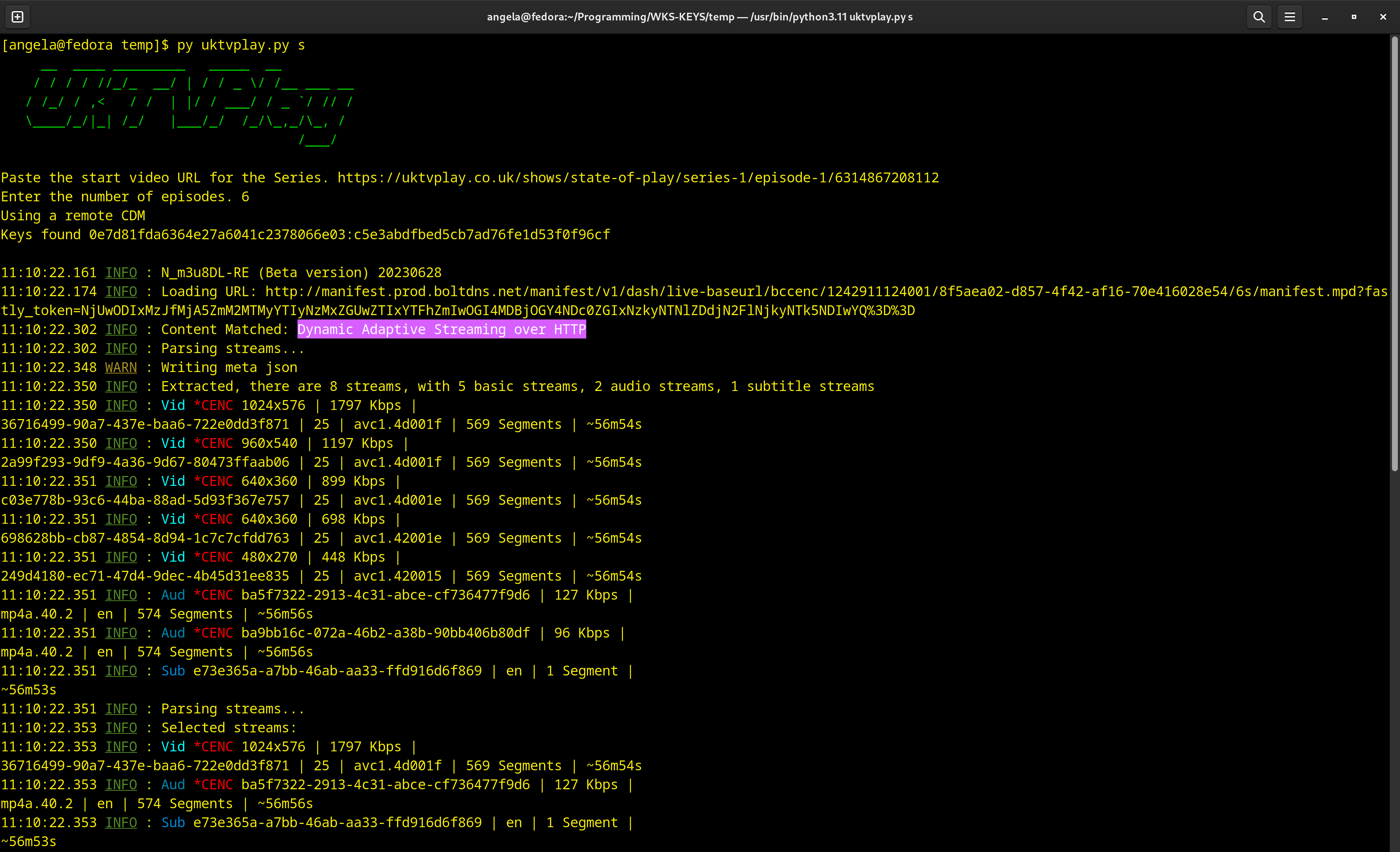The width and height of the screenshot is (1400, 852).
Task: Click the highlighted Dynamic Adaptive Streaming text
Action: 442,330
